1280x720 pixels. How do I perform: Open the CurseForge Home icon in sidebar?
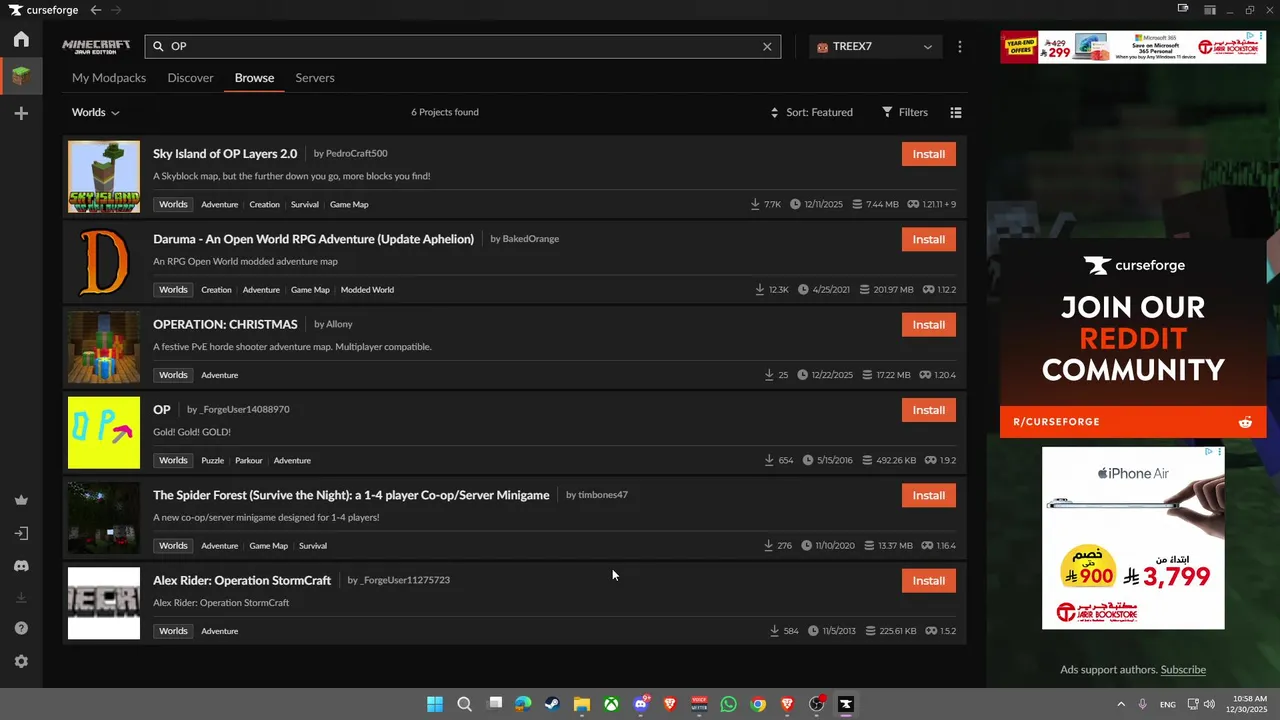tap(21, 40)
